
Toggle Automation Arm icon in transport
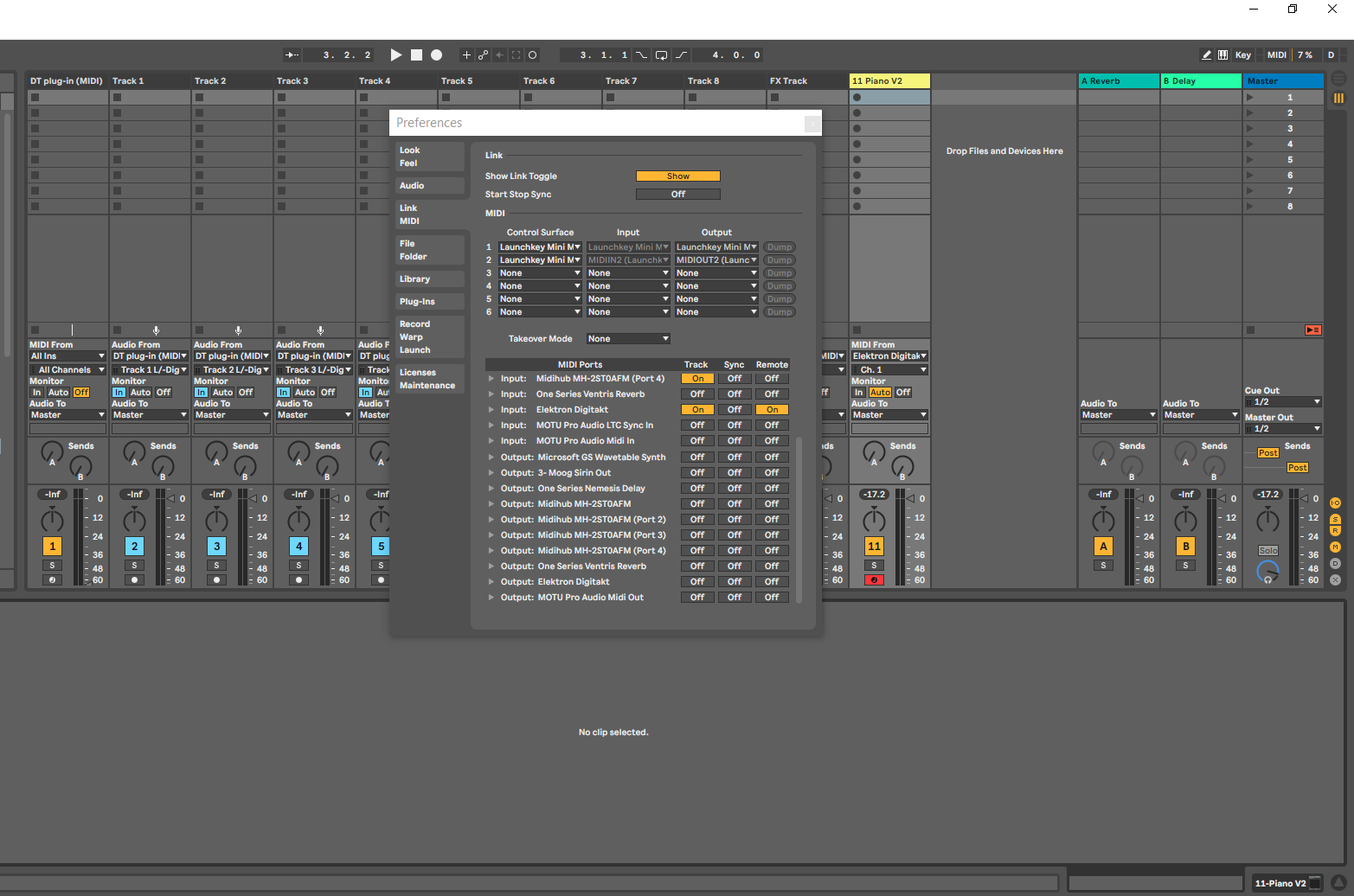click(x=483, y=54)
